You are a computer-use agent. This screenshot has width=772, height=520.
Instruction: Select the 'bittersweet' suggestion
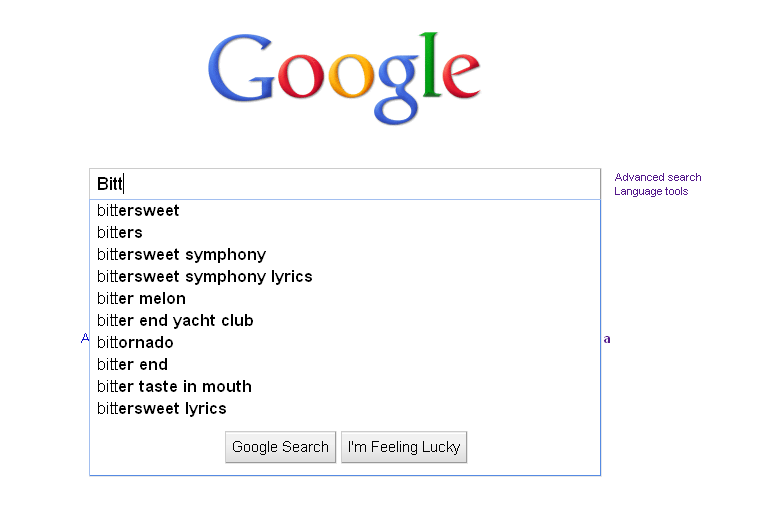[345, 211]
